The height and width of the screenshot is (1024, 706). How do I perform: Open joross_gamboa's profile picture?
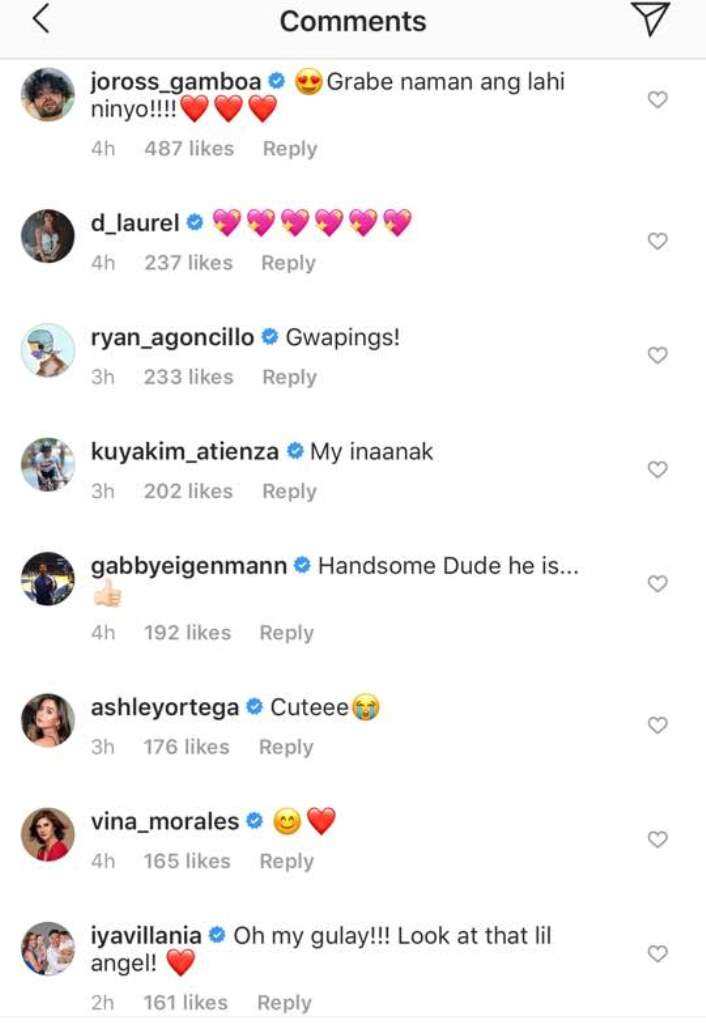(48, 94)
